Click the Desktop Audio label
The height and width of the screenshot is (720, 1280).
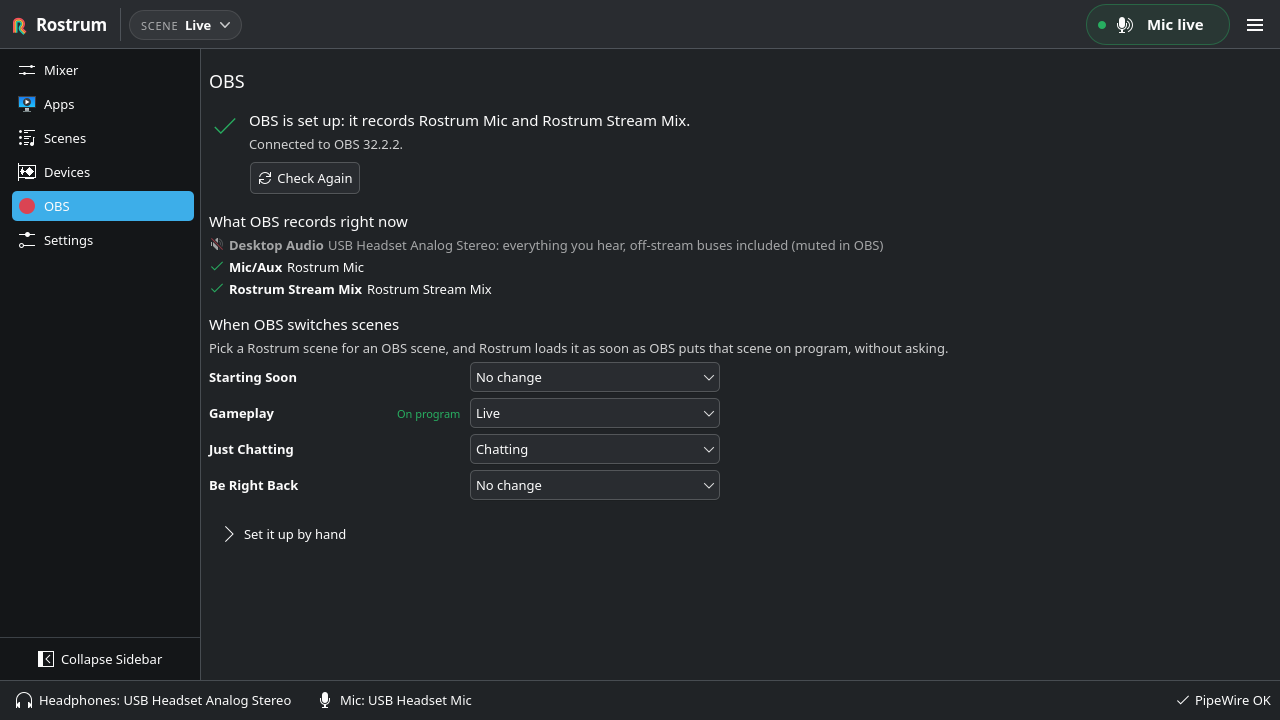276,245
